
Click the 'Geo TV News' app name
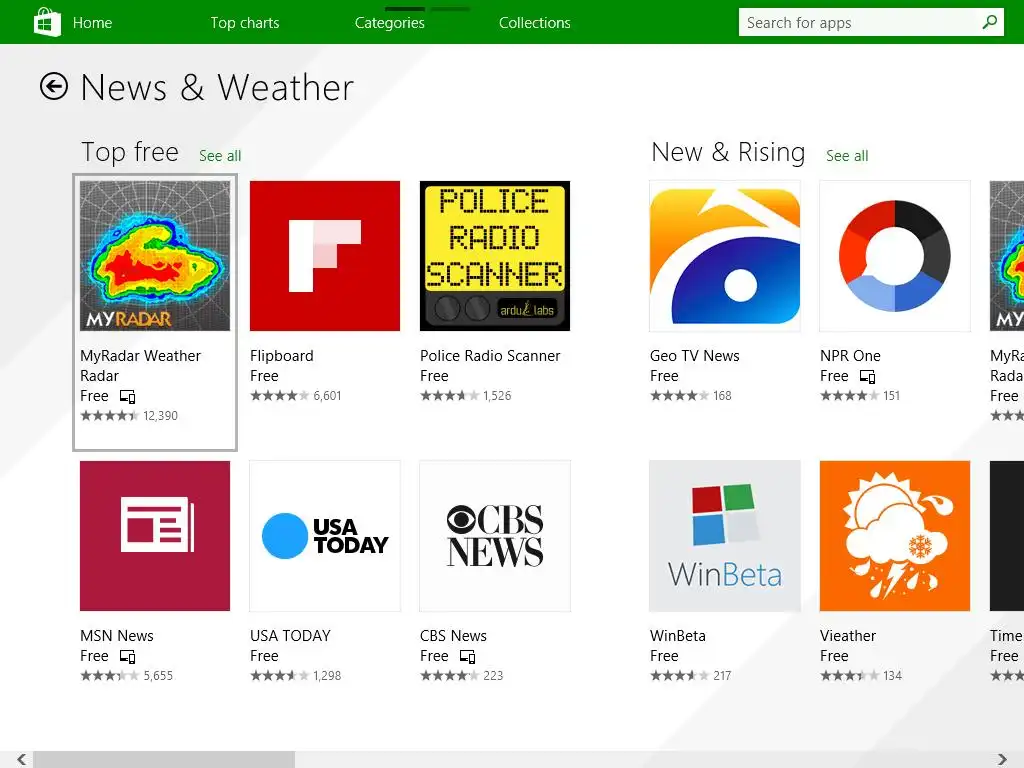[695, 356]
